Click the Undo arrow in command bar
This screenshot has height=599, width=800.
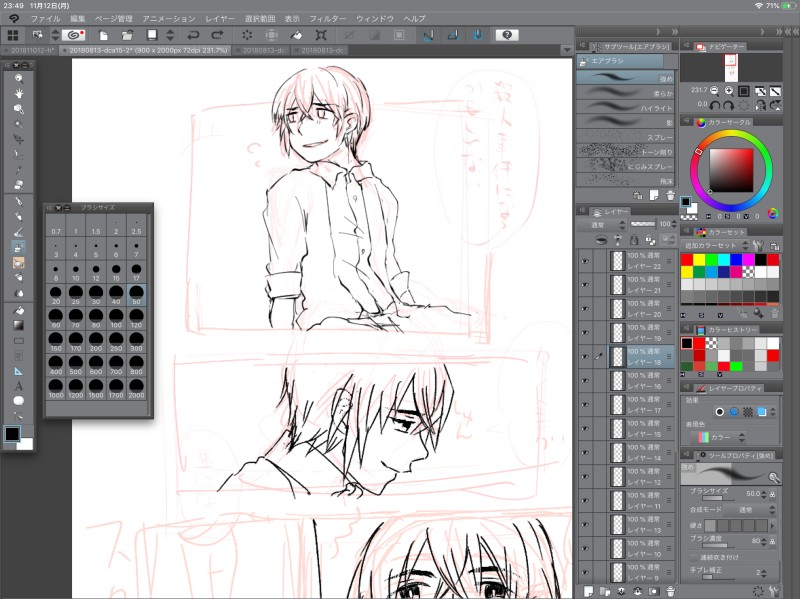193,35
